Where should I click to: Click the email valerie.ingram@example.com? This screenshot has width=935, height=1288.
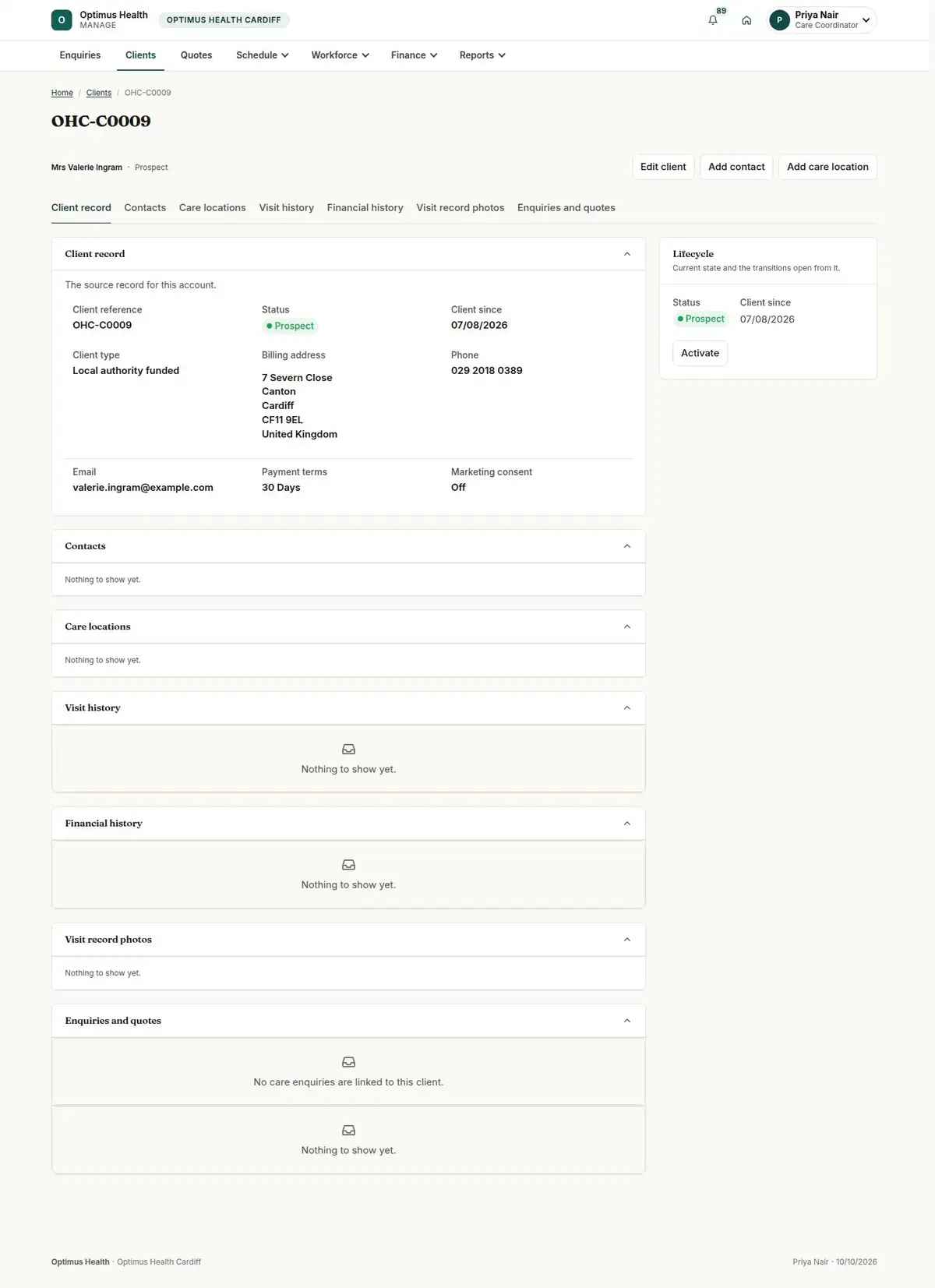[x=143, y=488]
